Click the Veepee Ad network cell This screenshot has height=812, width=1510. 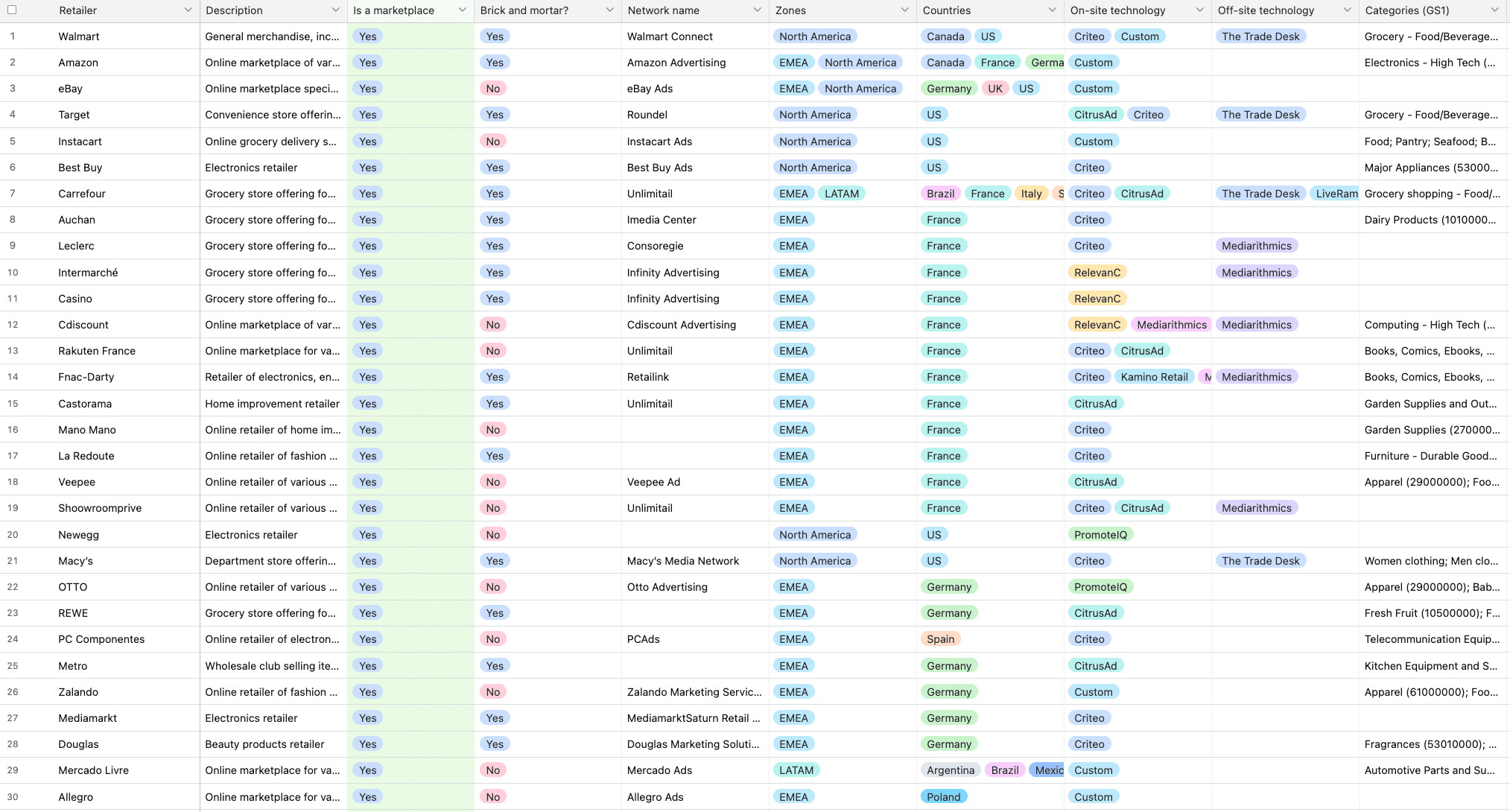(x=695, y=482)
